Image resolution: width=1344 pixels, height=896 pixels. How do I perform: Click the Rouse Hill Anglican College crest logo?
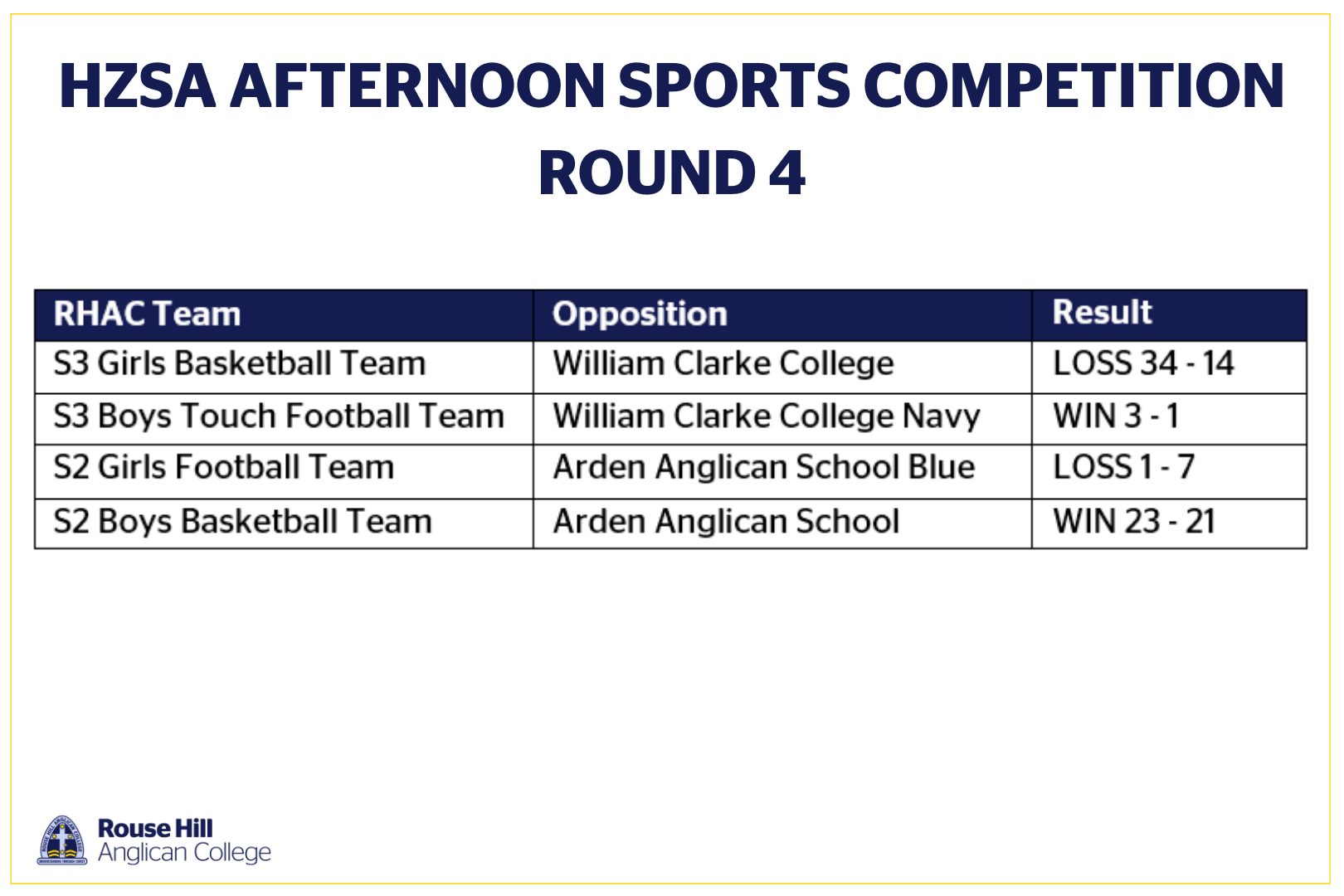[62, 840]
